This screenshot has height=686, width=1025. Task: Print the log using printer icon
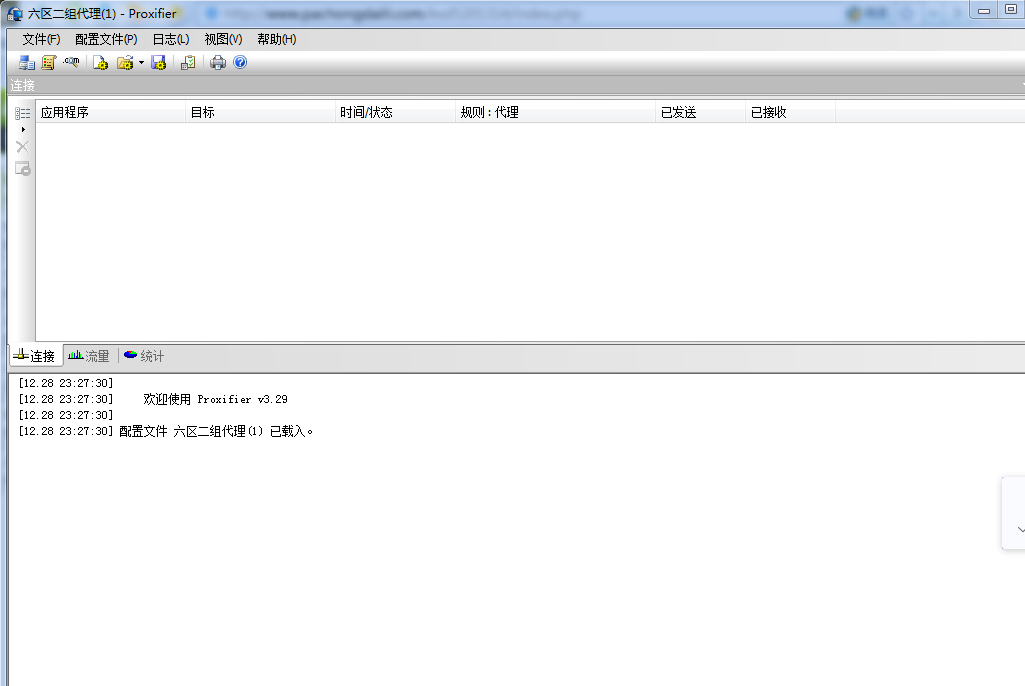coord(218,63)
